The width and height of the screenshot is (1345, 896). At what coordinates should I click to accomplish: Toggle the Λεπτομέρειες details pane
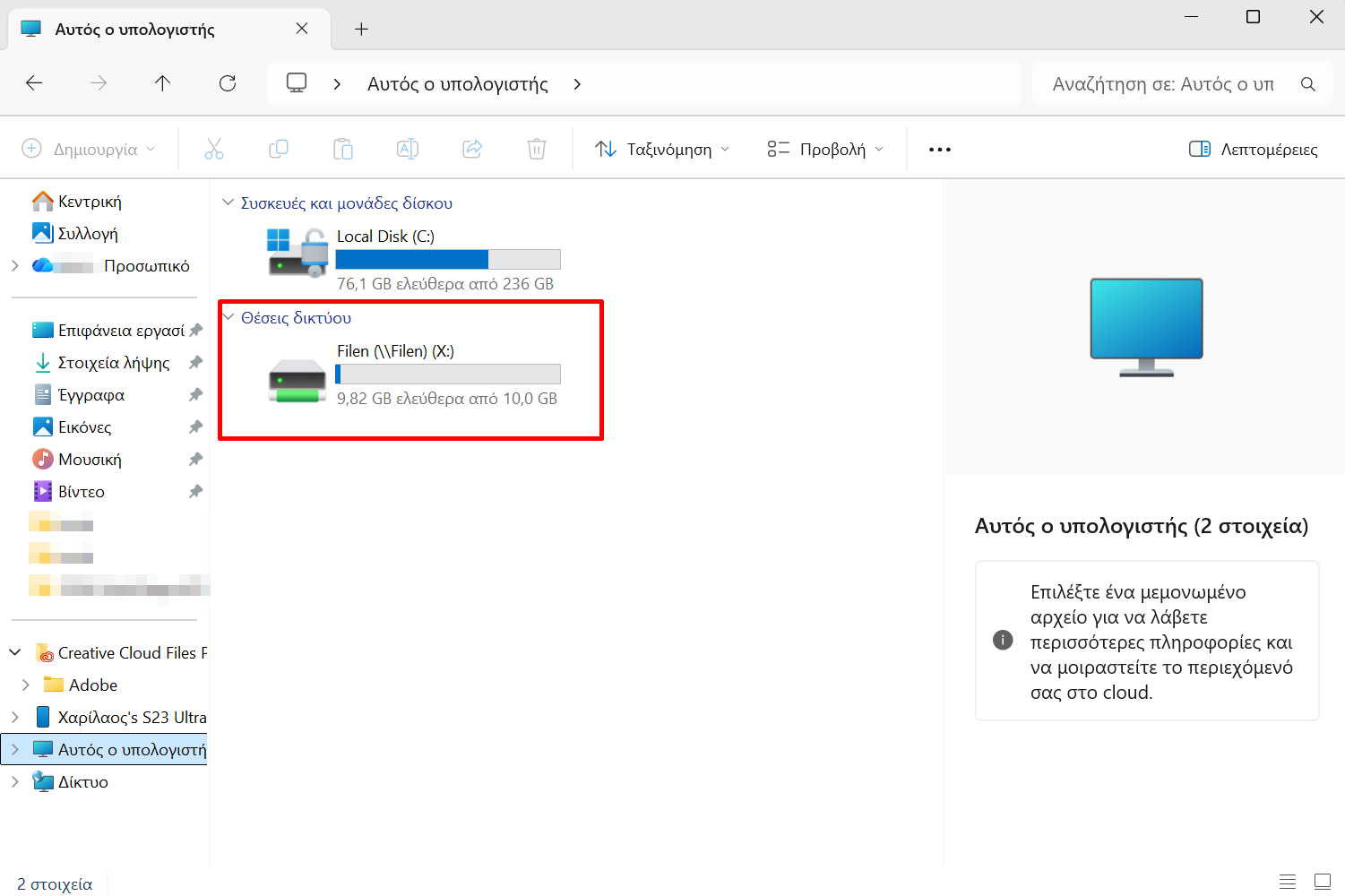point(1253,149)
